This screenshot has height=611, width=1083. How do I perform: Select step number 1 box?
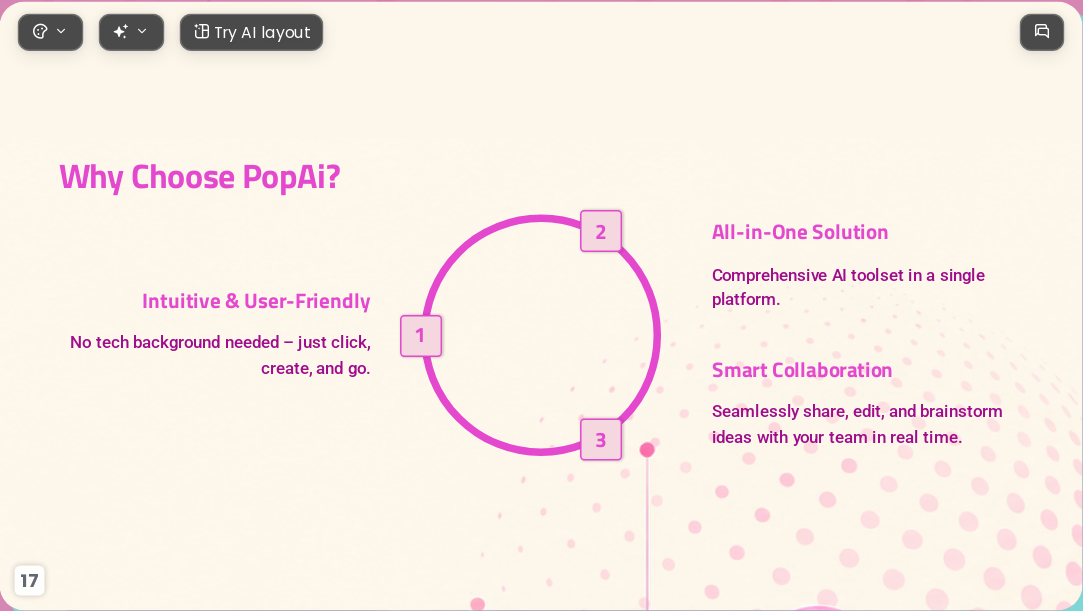click(x=421, y=336)
